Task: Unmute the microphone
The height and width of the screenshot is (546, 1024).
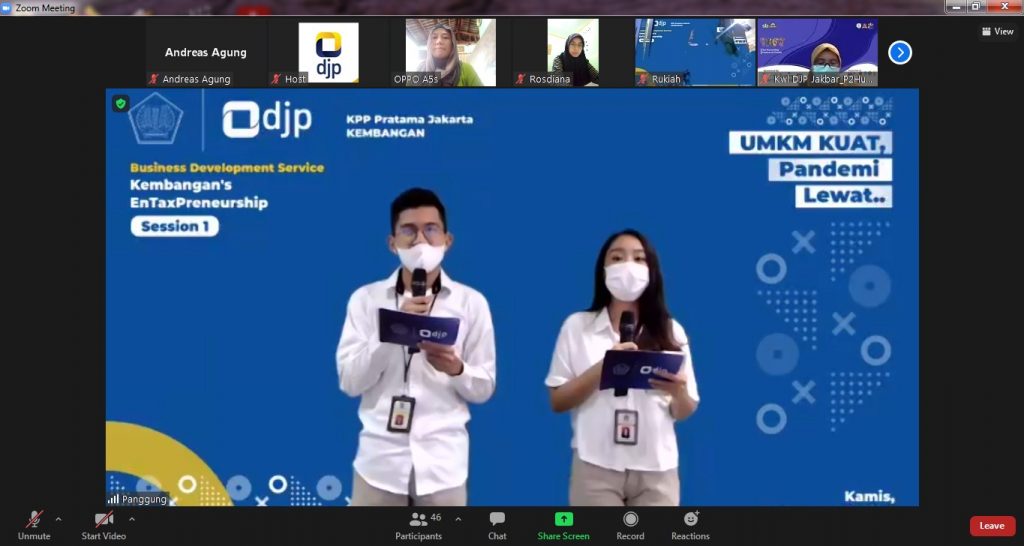Action: 34,526
